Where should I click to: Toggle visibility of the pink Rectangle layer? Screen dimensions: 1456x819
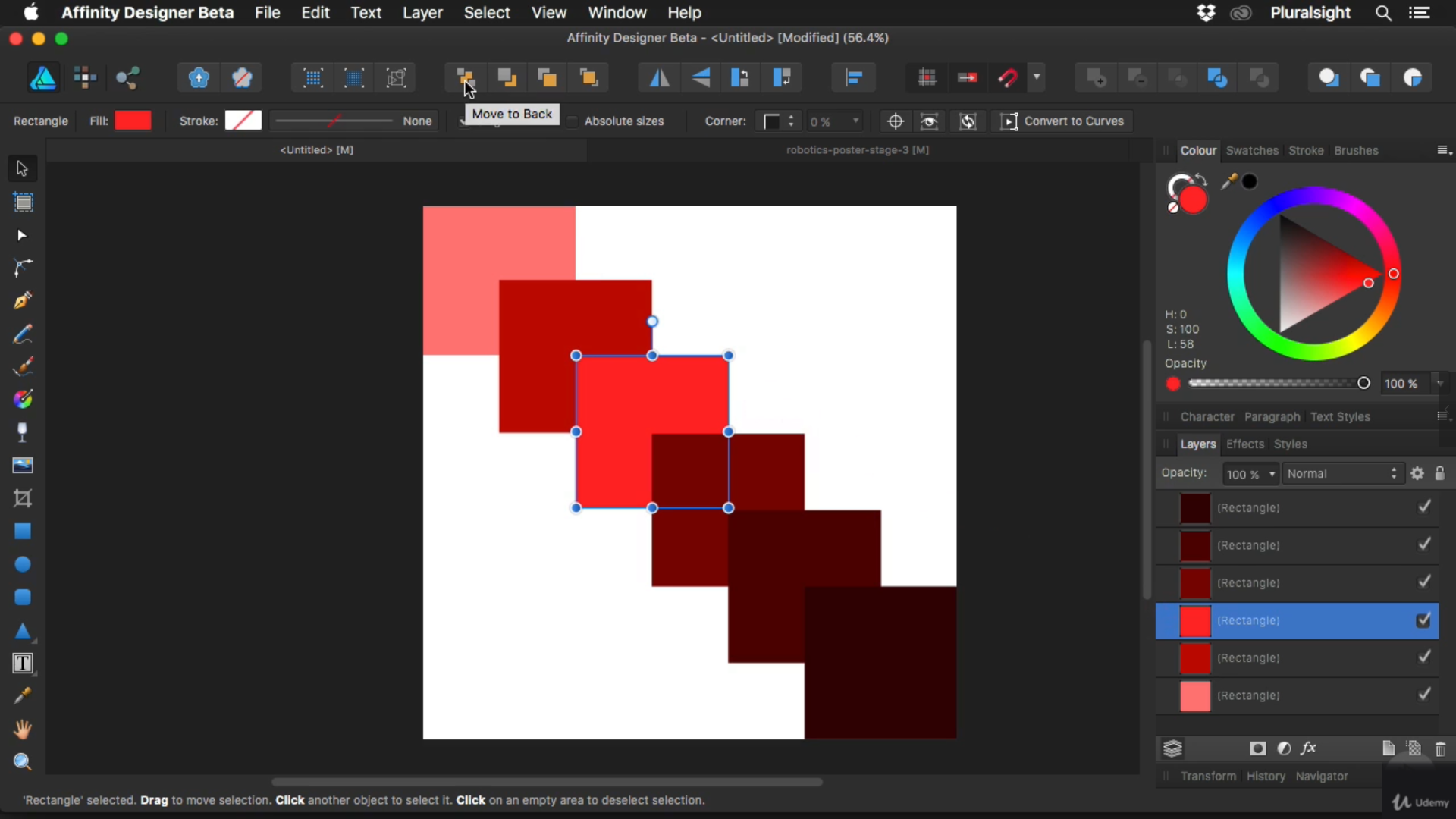(x=1424, y=695)
